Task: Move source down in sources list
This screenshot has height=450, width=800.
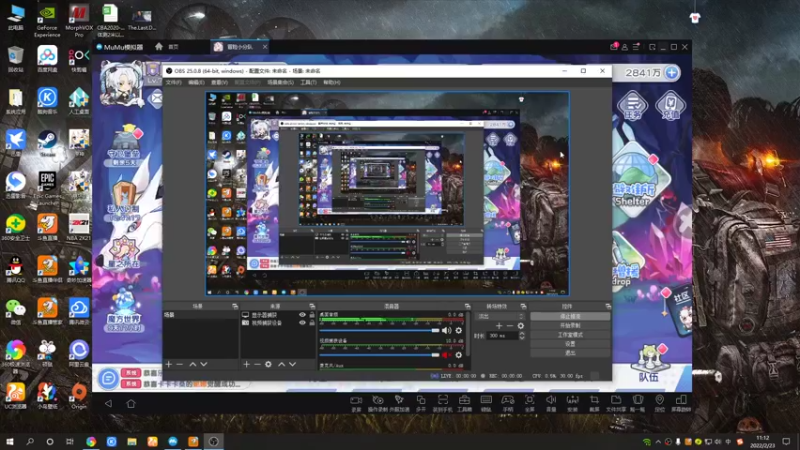Action: [x=292, y=364]
